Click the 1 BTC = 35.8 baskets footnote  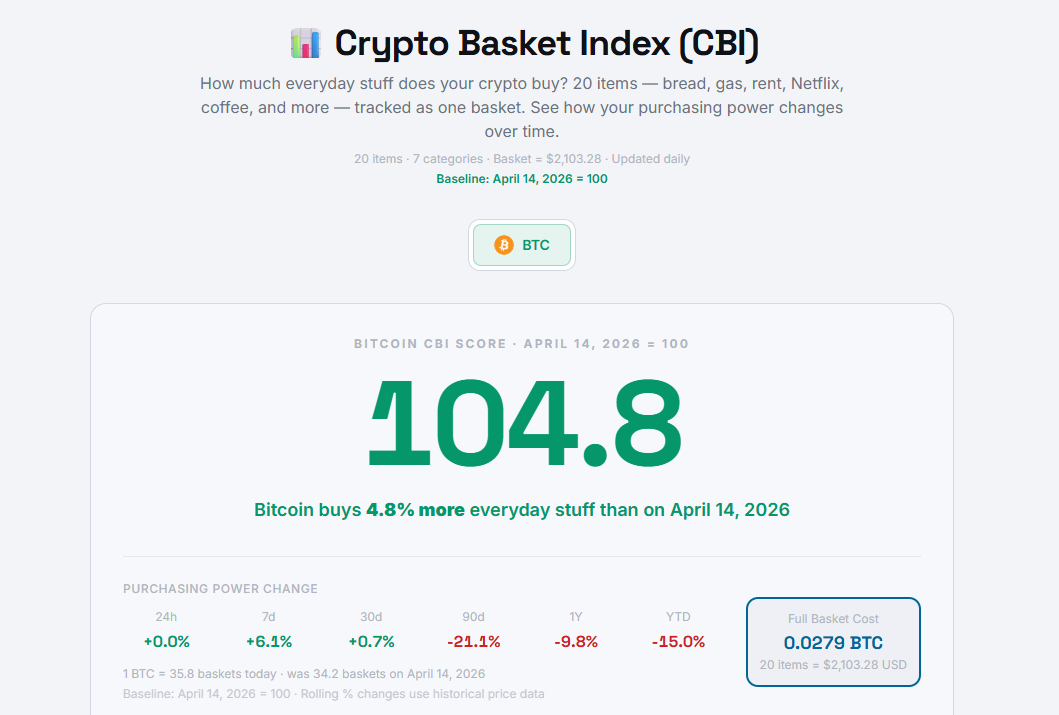coord(303,673)
